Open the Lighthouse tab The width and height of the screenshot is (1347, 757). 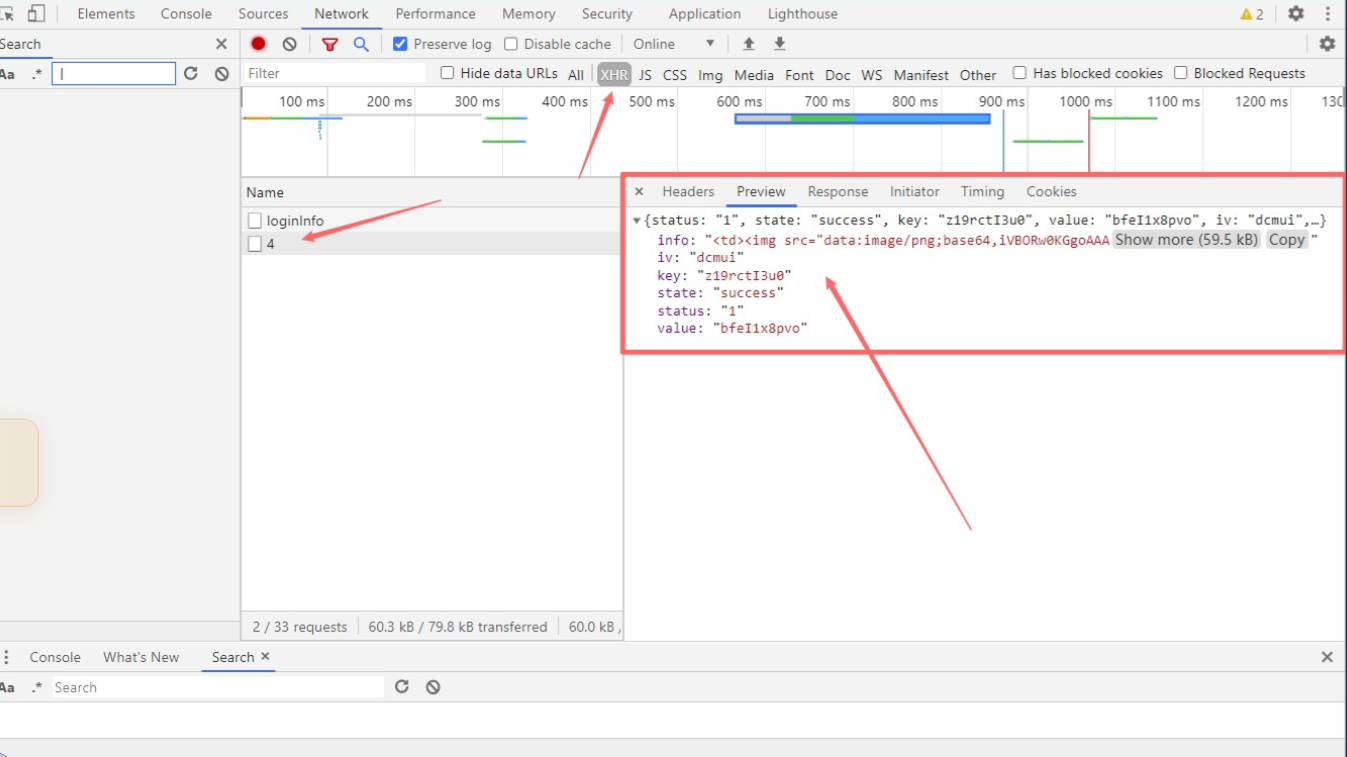coord(803,14)
